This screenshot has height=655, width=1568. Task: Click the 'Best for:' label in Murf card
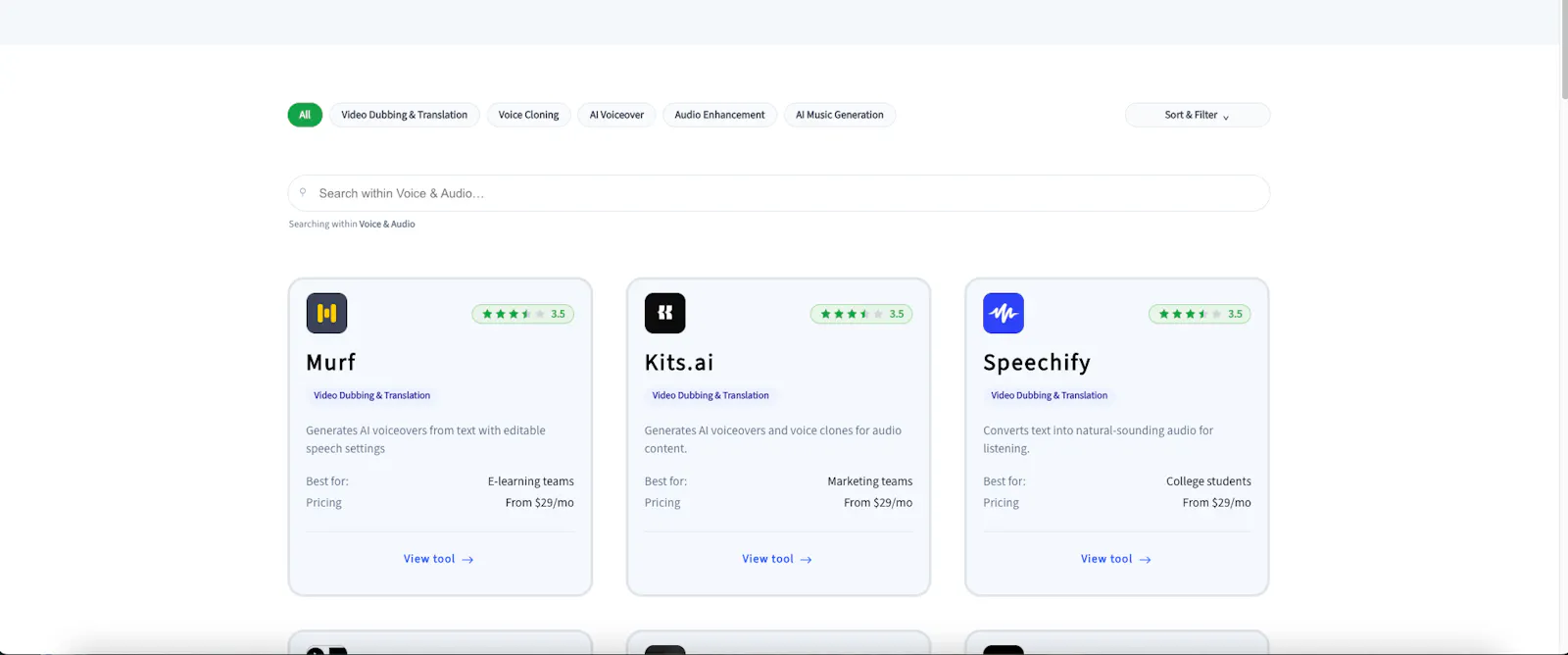click(327, 481)
